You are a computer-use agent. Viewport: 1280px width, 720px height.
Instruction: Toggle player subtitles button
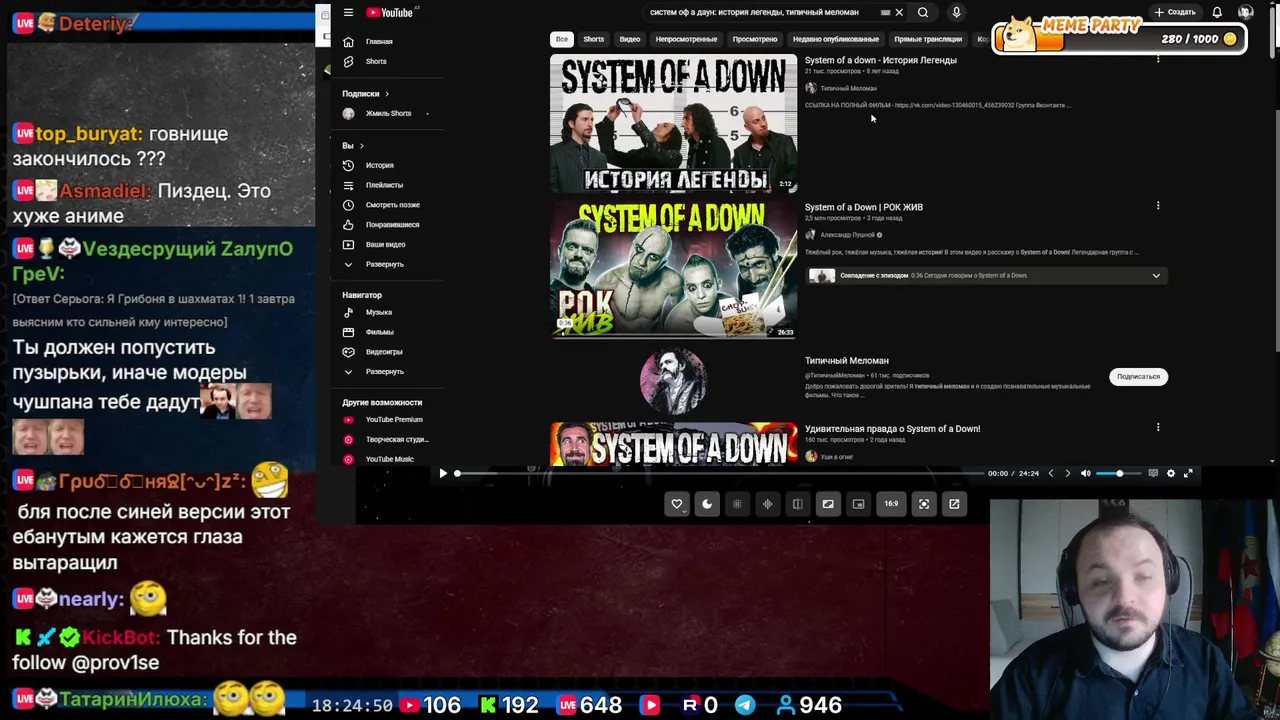click(x=1153, y=474)
